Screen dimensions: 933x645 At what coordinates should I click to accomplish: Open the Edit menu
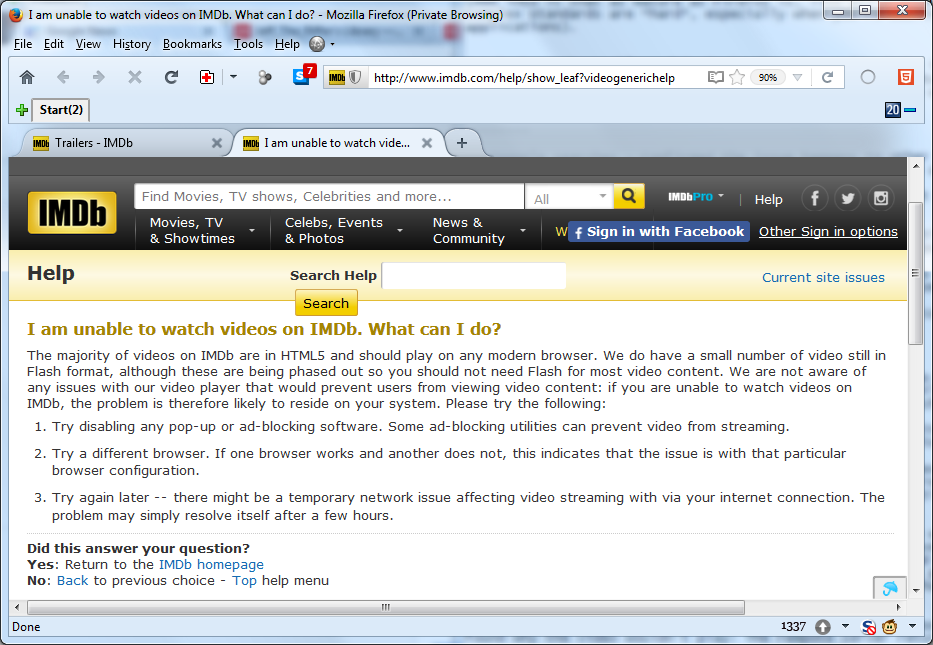pyautogui.click(x=54, y=44)
